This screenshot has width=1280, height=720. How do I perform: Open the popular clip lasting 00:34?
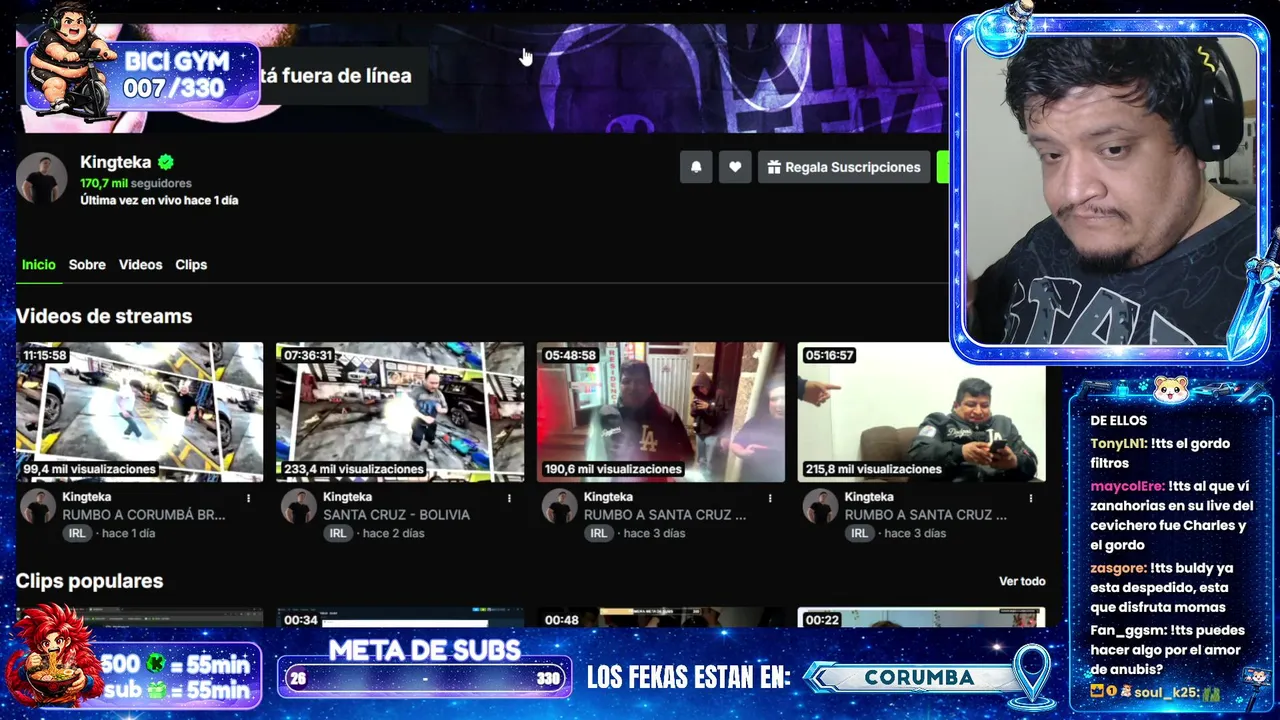pos(400,618)
